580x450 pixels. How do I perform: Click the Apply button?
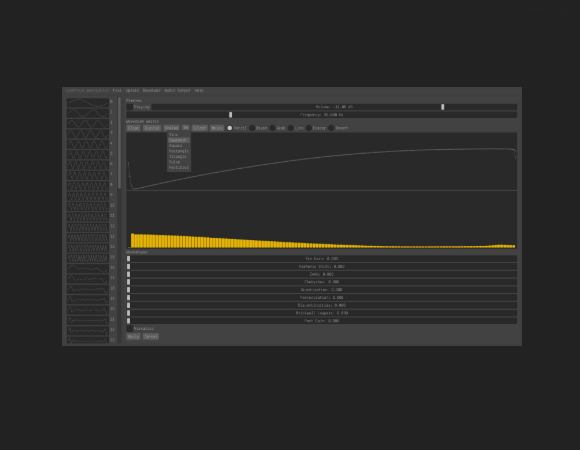coord(133,336)
